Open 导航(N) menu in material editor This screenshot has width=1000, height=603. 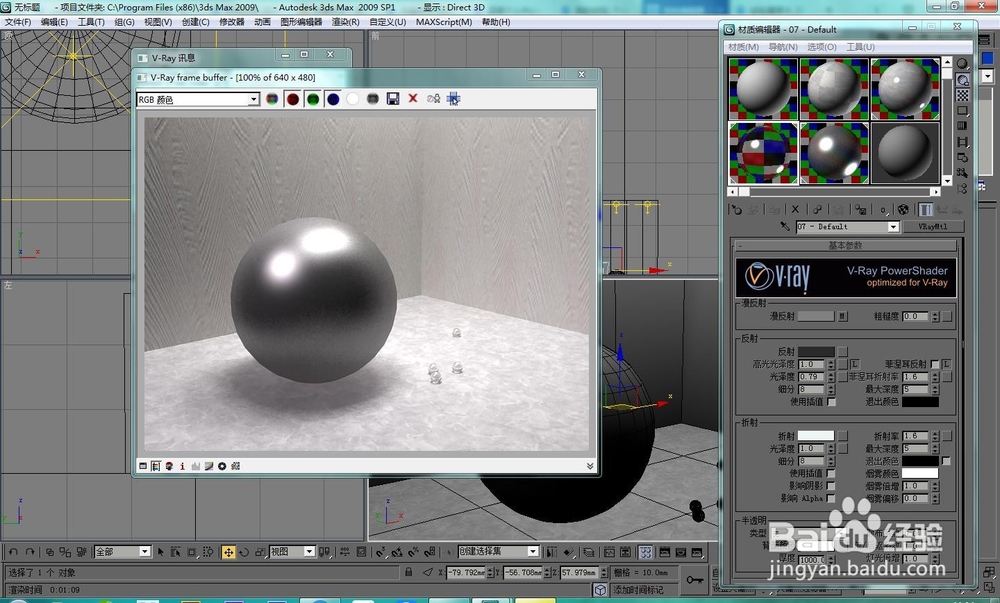[783, 47]
